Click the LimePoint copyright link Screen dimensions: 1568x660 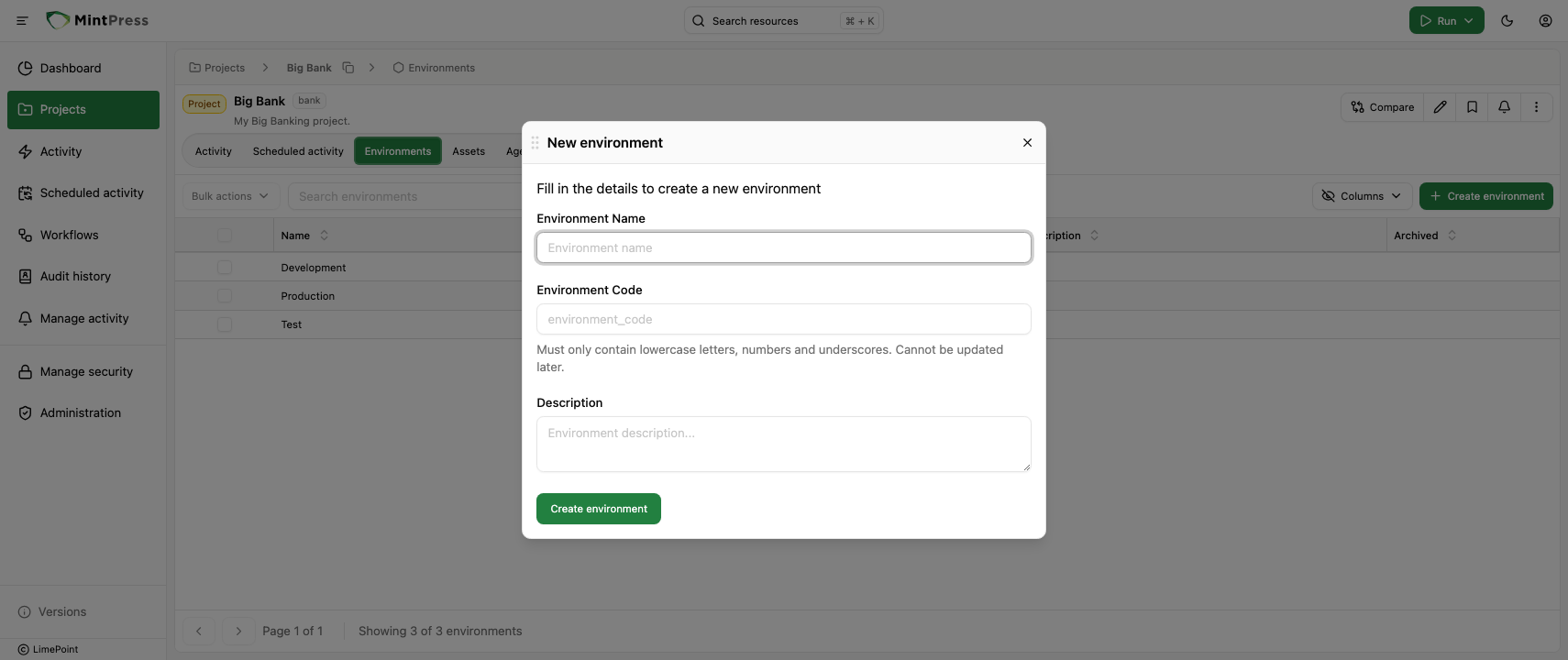48,649
